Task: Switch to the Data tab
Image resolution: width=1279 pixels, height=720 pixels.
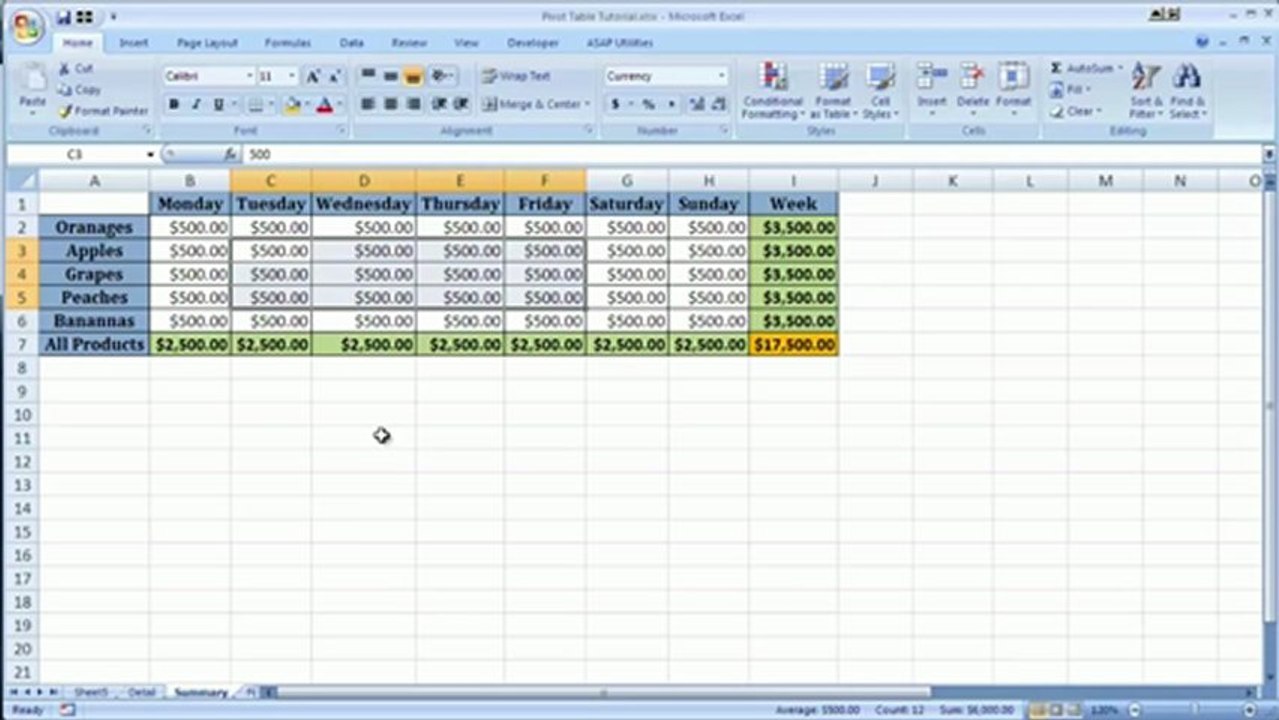Action: click(x=351, y=43)
